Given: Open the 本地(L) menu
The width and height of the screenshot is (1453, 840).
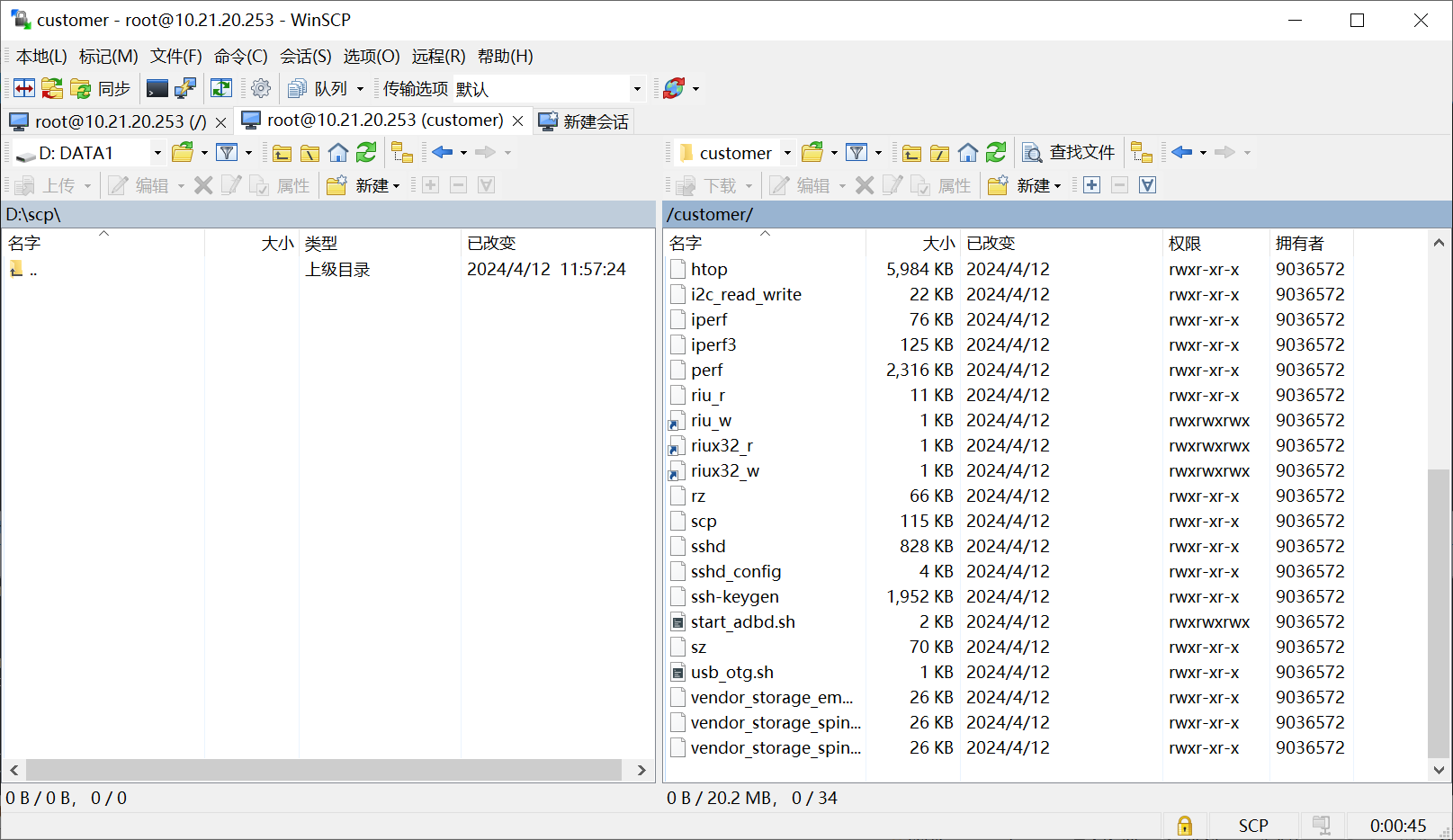Looking at the screenshot, I should coord(41,56).
